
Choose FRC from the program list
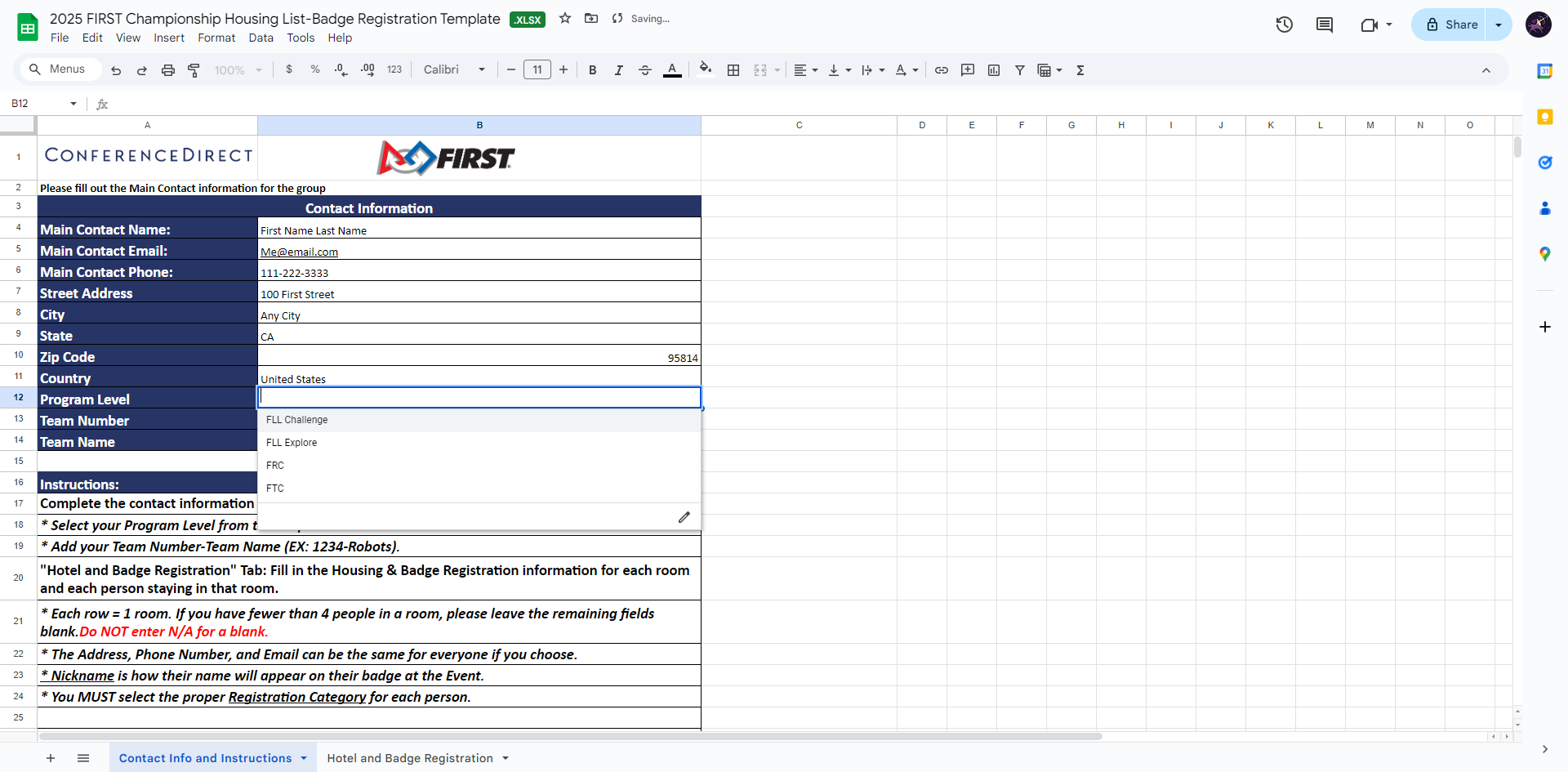coord(479,466)
